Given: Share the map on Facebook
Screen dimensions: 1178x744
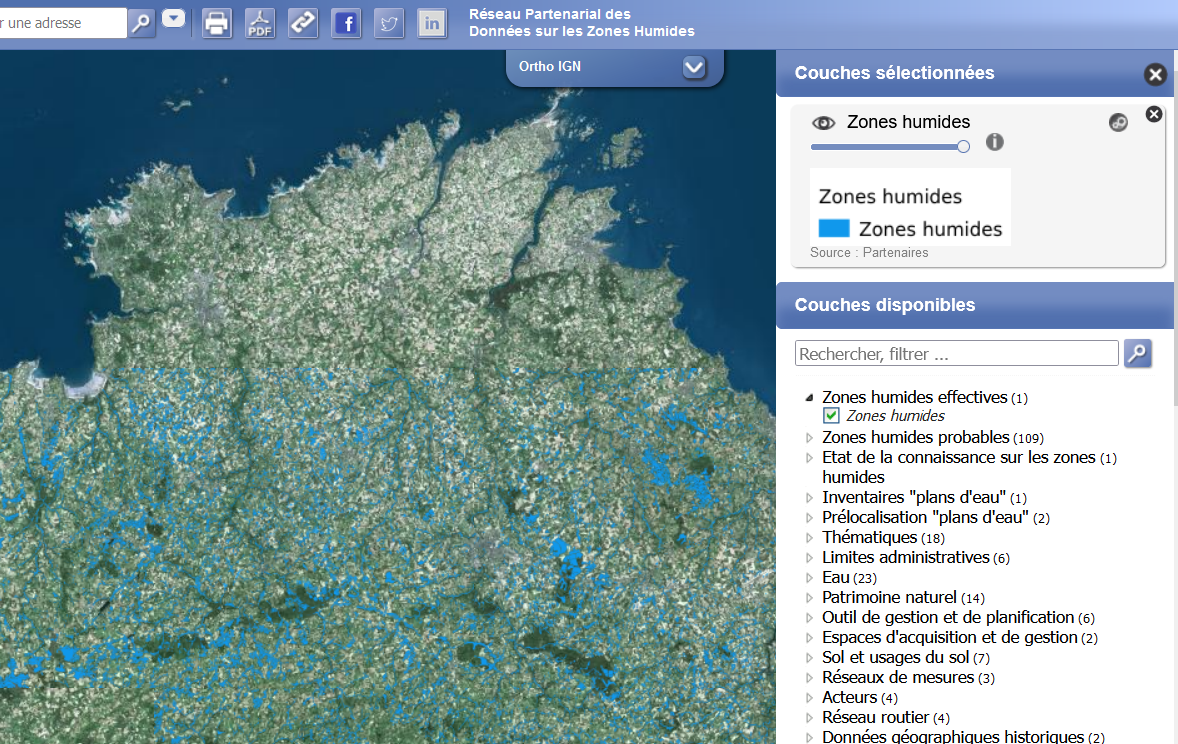Looking at the screenshot, I should [x=346, y=22].
